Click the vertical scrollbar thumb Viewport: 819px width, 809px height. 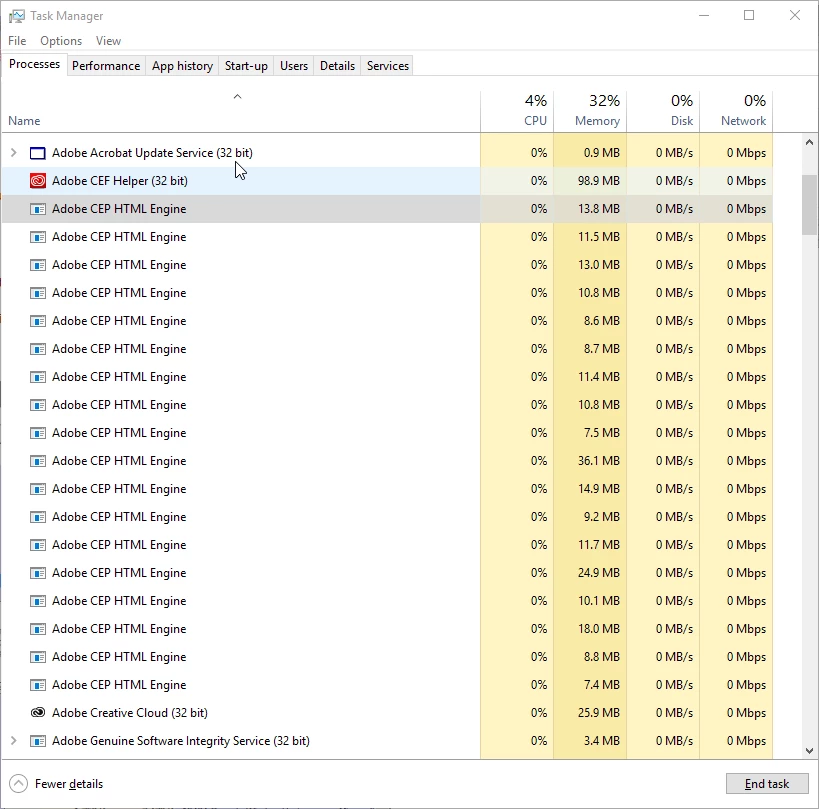[x=810, y=205]
